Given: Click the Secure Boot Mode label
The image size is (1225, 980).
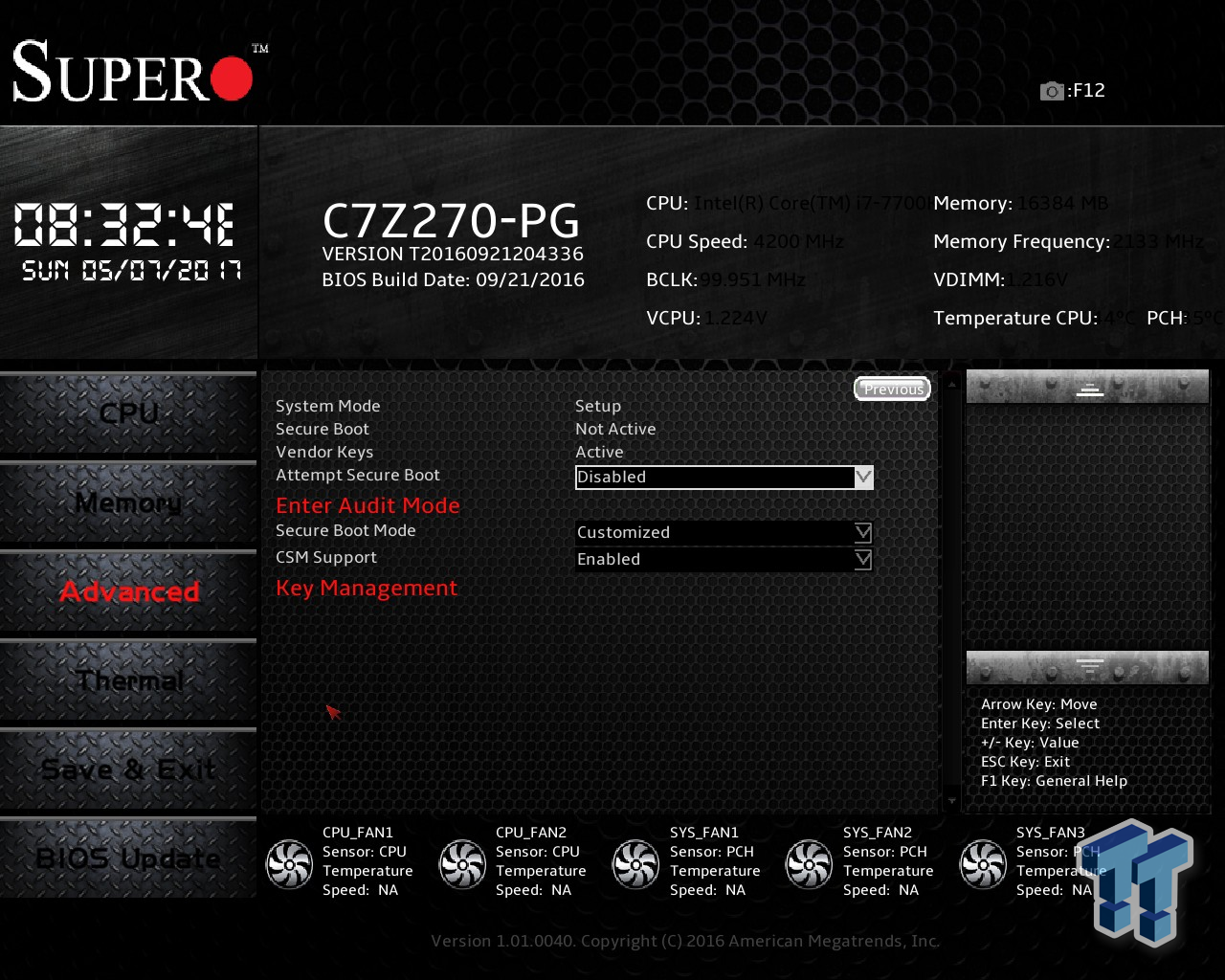Looking at the screenshot, I should [345, 531].
